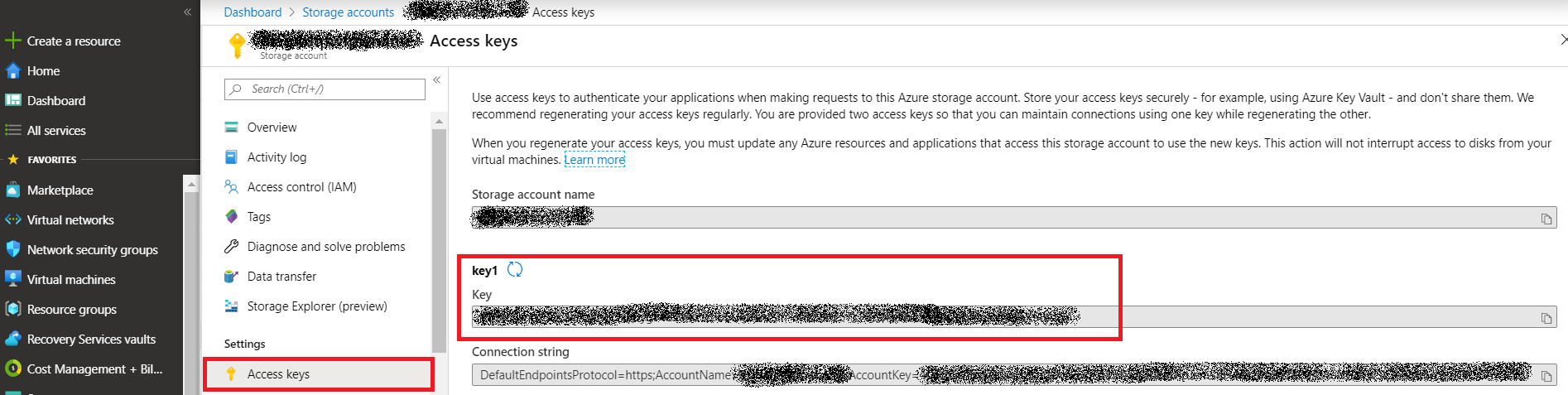Image resolution: width=1568 pixels, height=395 pixels.
Task: Collapse the storage account resource menu
Action: [x=436, y=80]
